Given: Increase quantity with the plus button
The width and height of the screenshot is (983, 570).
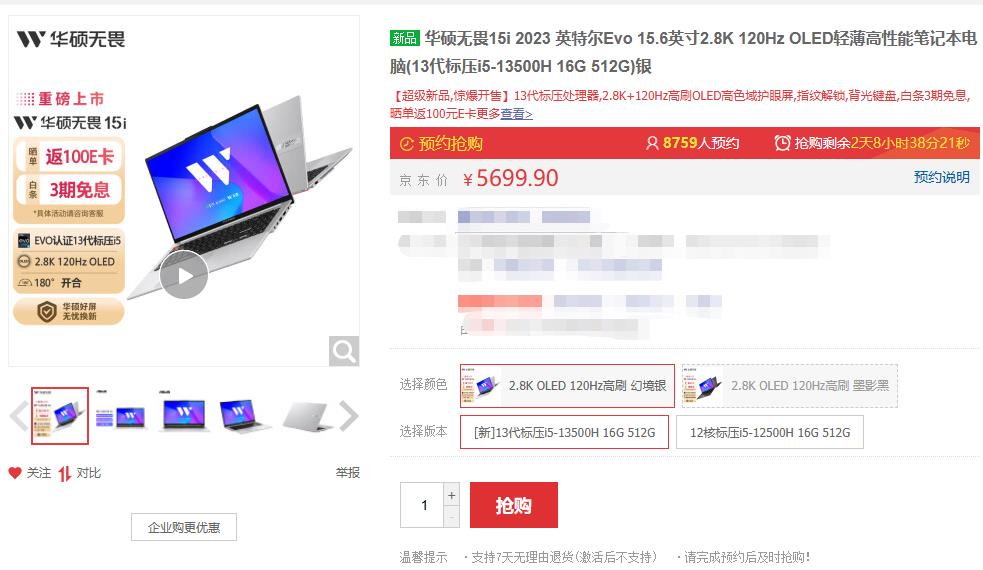Looking at the screenshot, I should [451, 495].
